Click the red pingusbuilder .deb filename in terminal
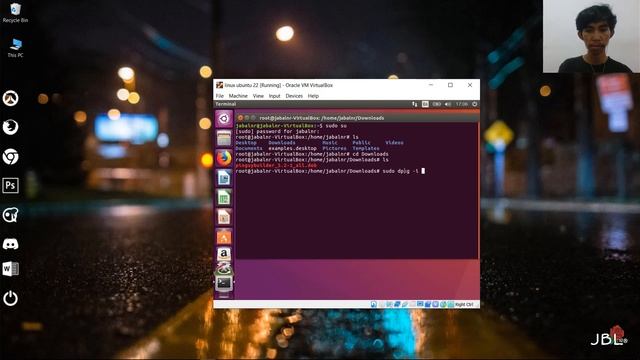The image size is (640, 360). click(x=276, y=165)
